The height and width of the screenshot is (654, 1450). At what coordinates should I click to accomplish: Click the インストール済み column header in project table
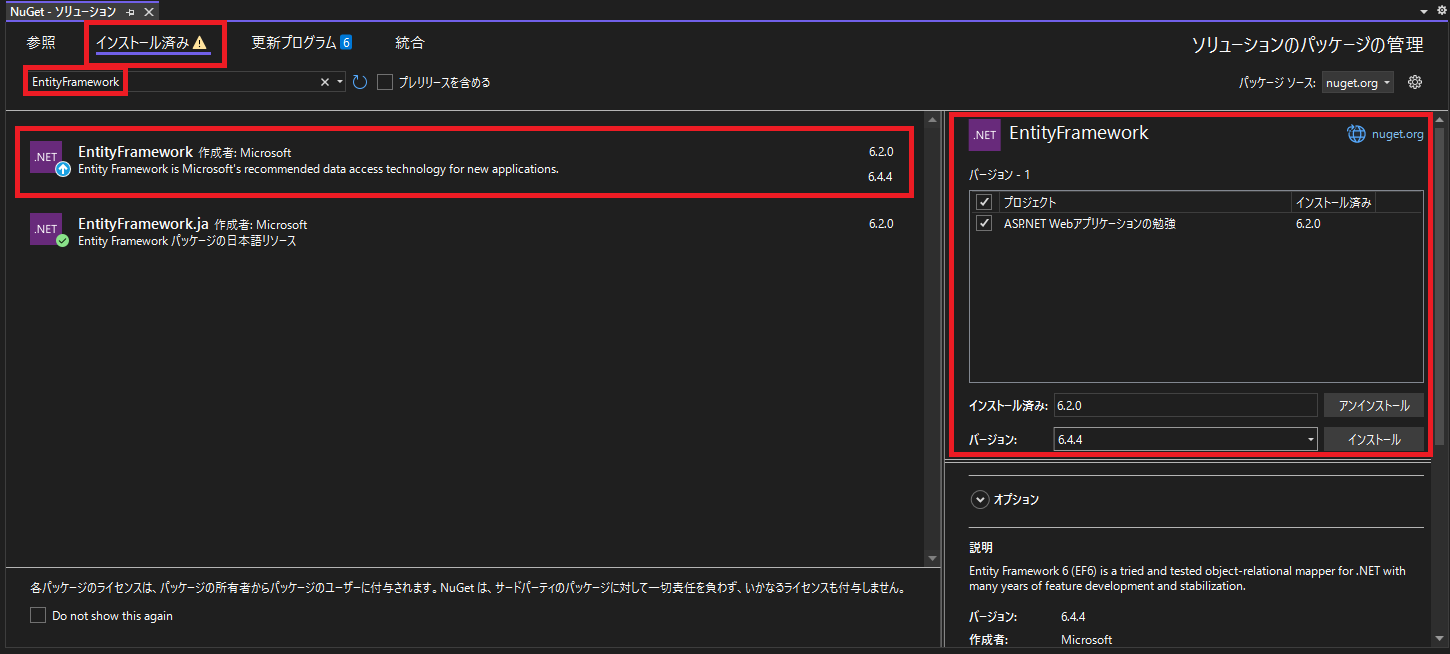pyautogui.click(x=1333, y=202)
